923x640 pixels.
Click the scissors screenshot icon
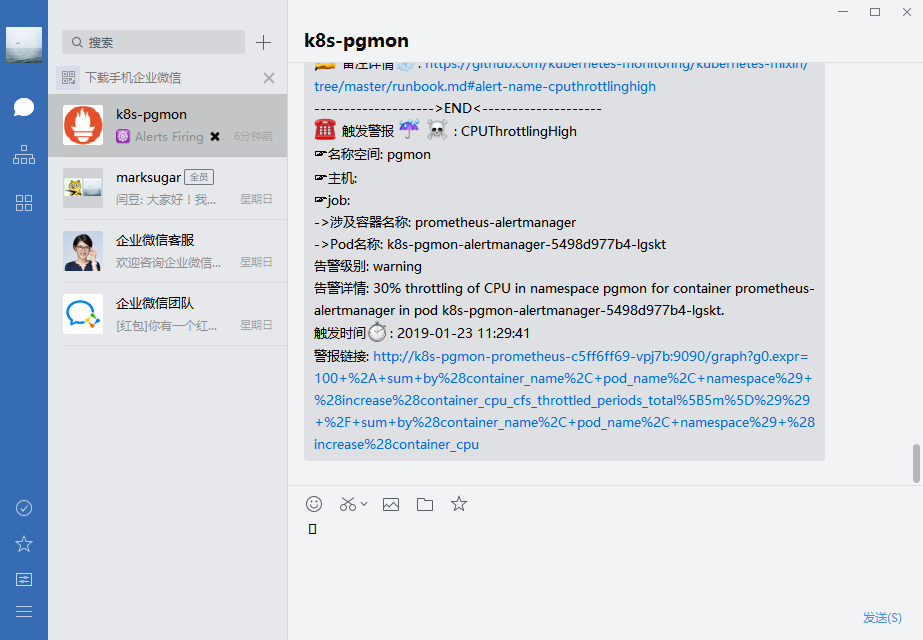348,504
